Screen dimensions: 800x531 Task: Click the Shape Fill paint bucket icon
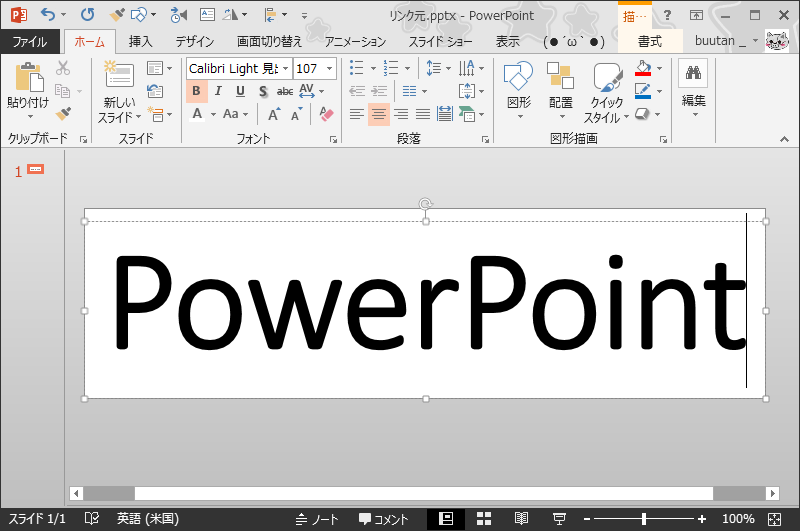(643, 68)
